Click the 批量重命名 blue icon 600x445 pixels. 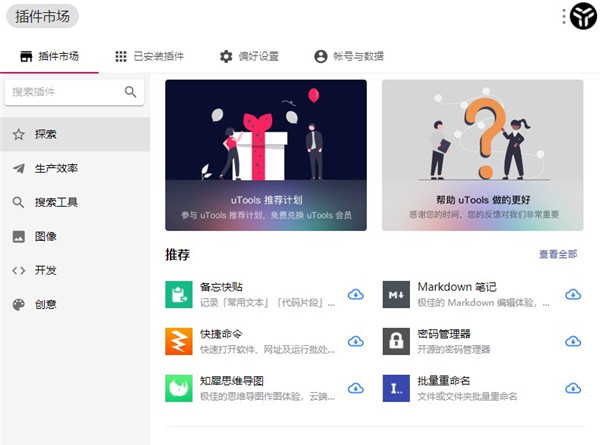click(x=396, y=388)
